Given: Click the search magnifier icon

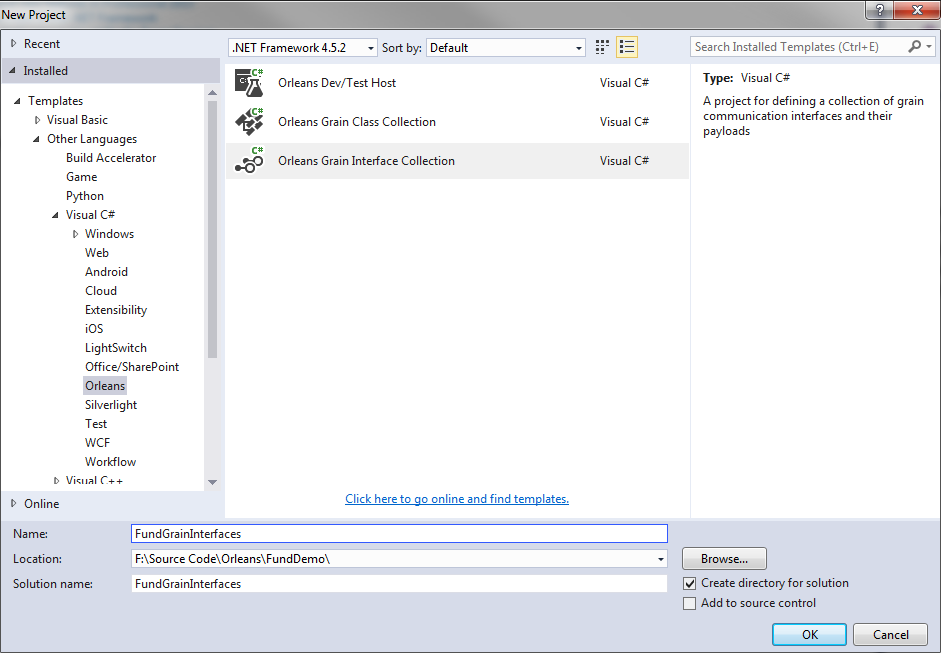Looking at the screenshot, I should pyautogui.click(x=914, y=47).
